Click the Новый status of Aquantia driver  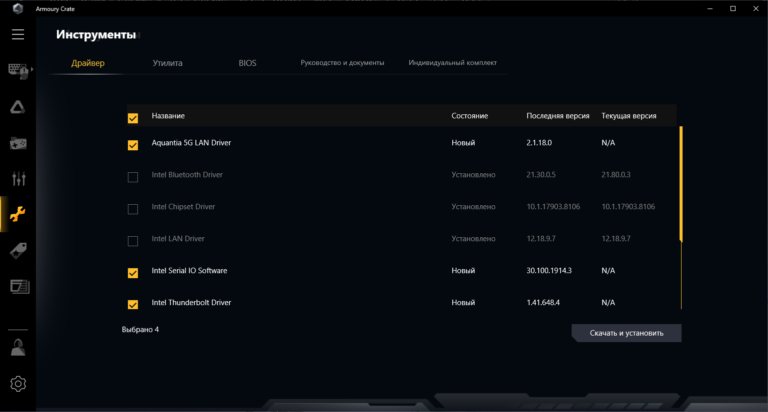pyautogui.click(x=463, y=143)
